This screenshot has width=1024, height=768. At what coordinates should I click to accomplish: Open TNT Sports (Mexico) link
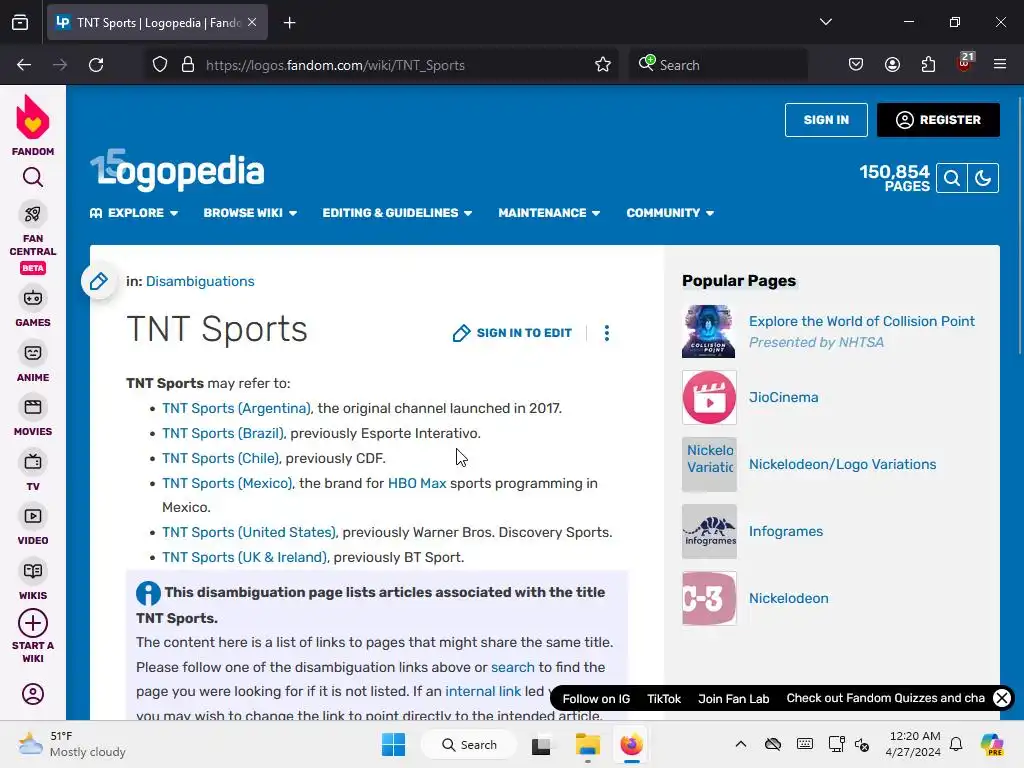point(227,483)
